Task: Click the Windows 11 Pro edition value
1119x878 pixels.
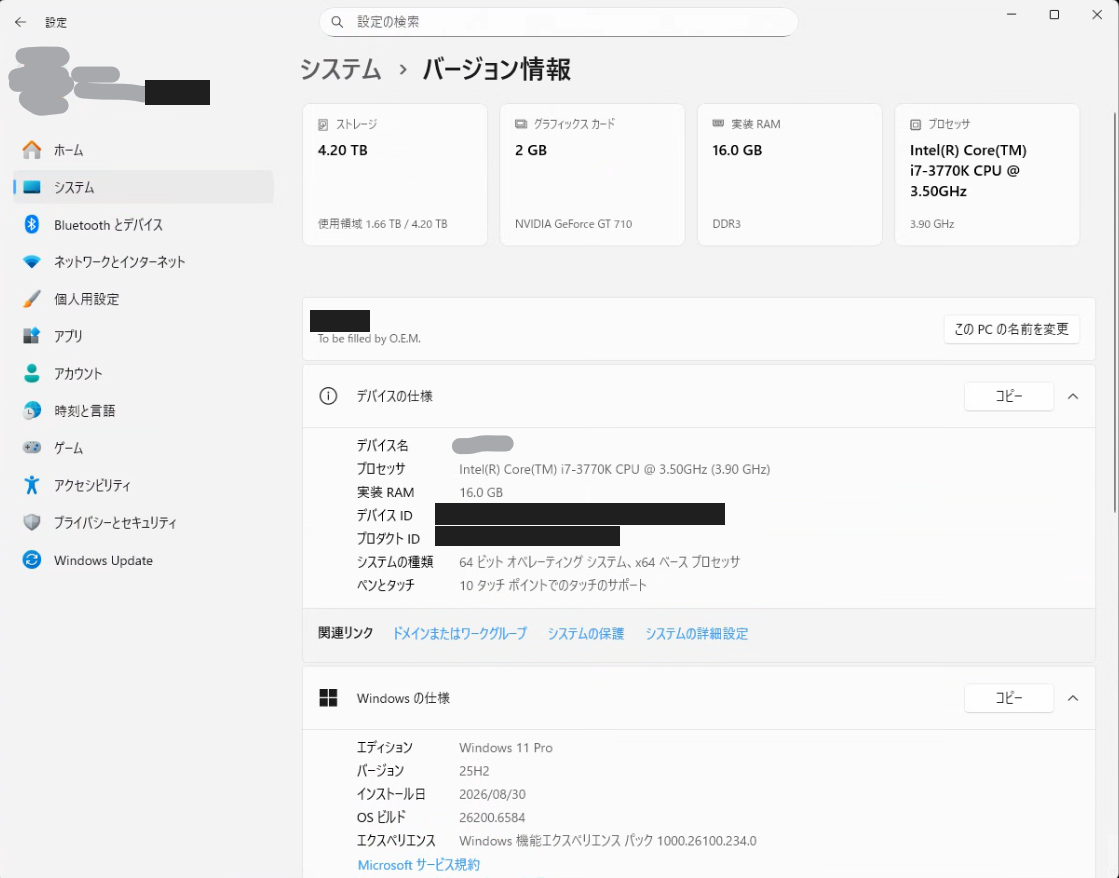Action: click(x=506, y=747)
